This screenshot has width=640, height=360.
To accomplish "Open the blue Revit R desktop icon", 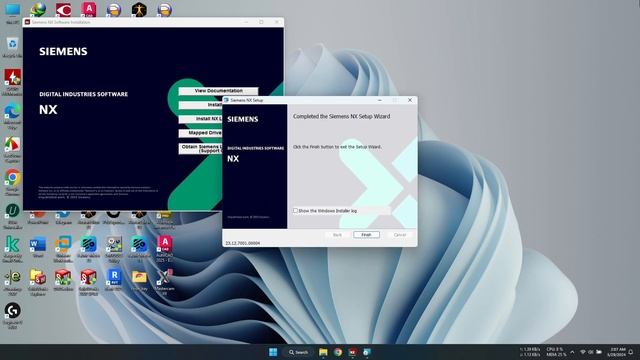I will pos(114,279).
